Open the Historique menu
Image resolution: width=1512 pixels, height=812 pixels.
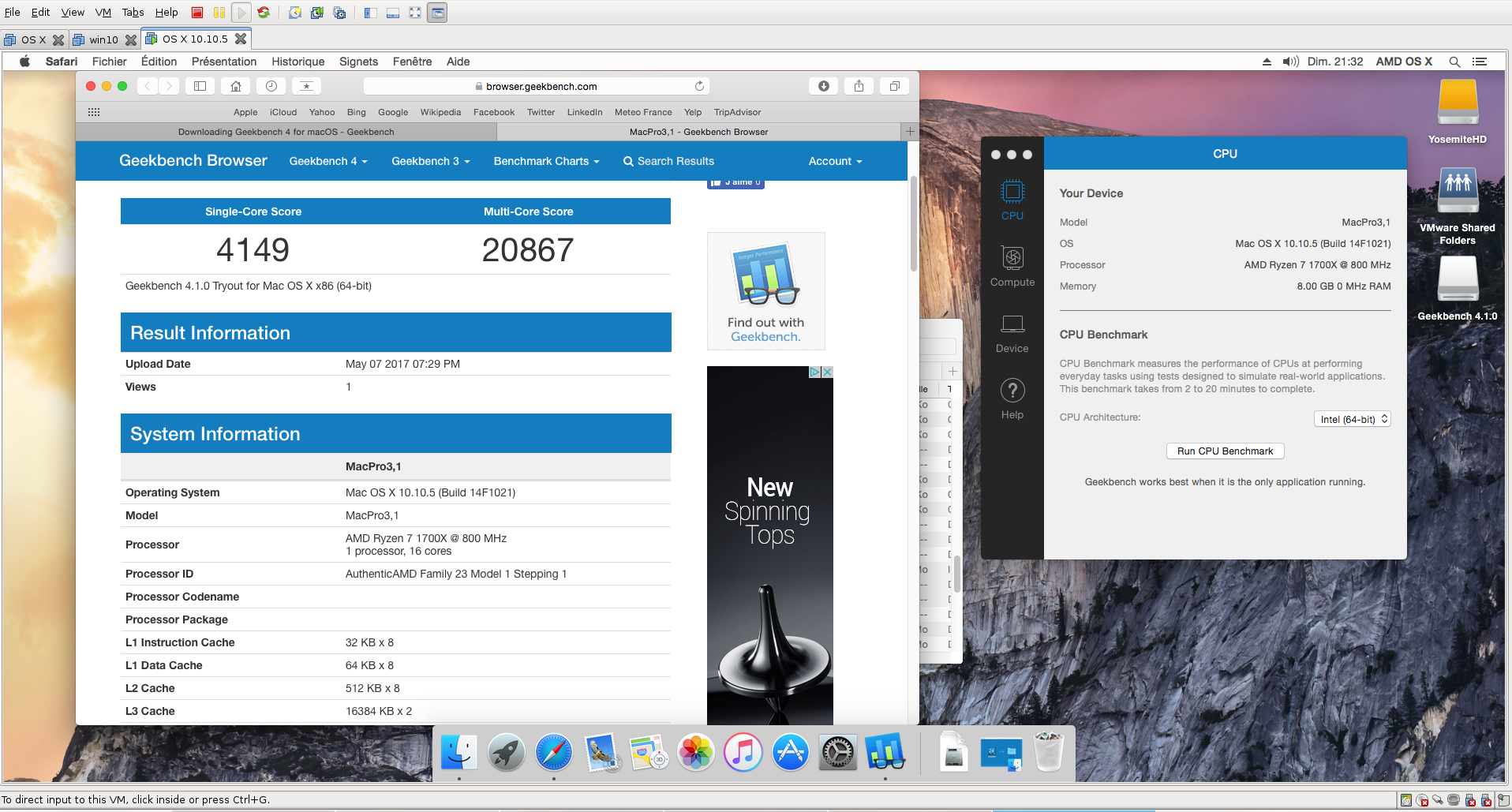[x=298, y=62]
